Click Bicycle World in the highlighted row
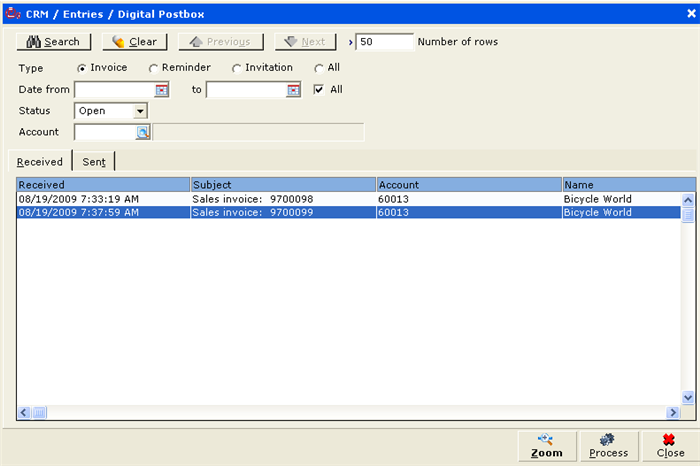The image size is (700, 466). (x=598, y=212)
